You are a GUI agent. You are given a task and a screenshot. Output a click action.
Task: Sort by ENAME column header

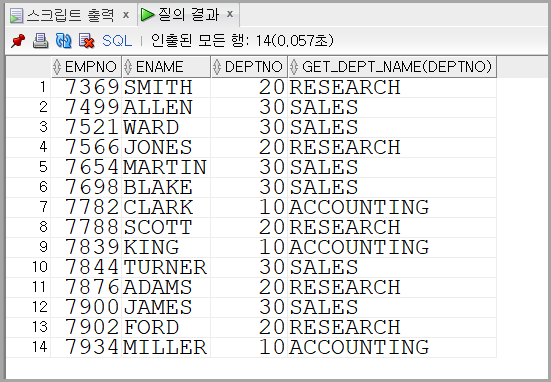(x=166, y=67)
